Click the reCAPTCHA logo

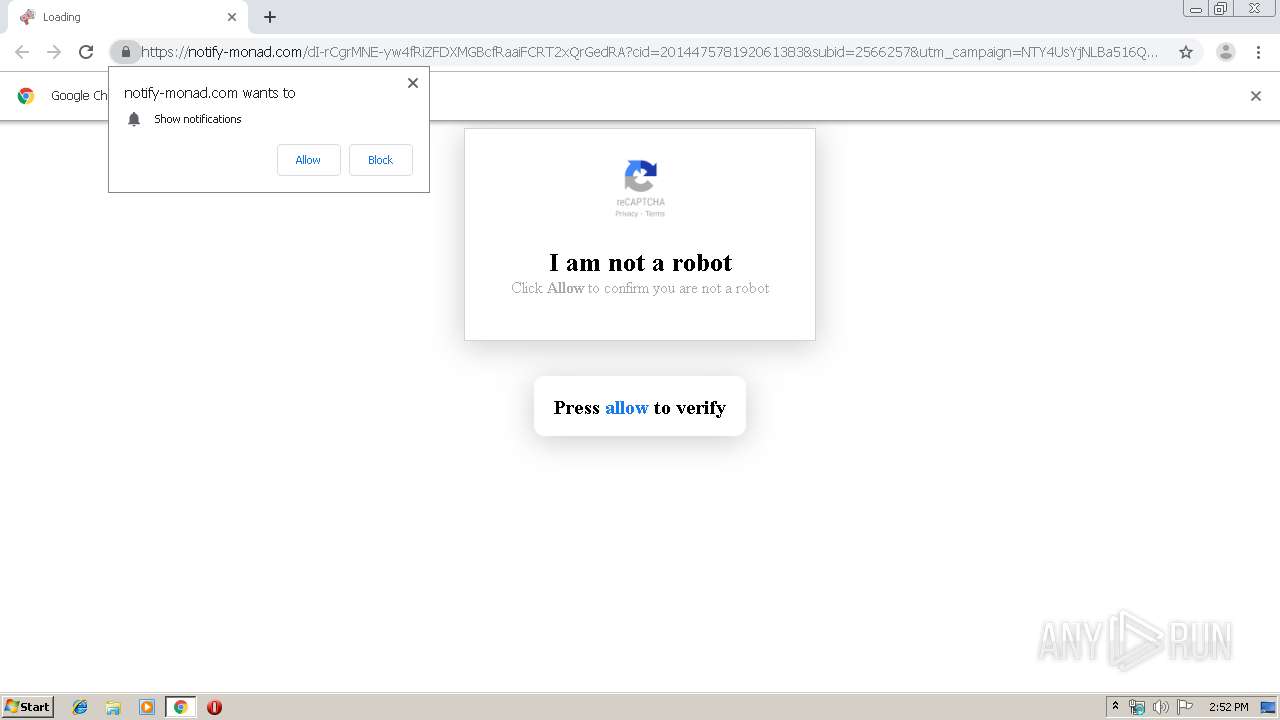pos(640,176)
